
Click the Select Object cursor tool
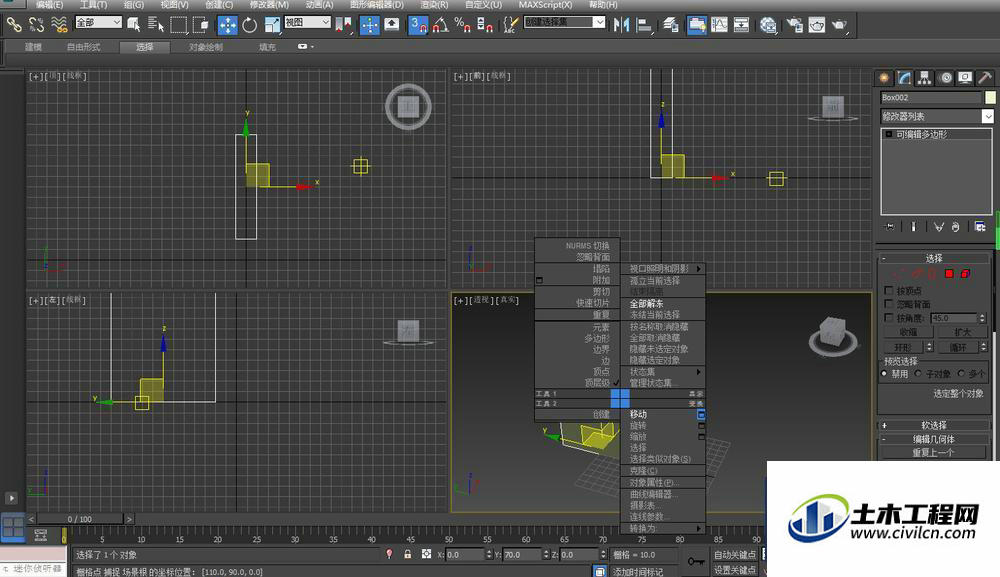(134, 25)
